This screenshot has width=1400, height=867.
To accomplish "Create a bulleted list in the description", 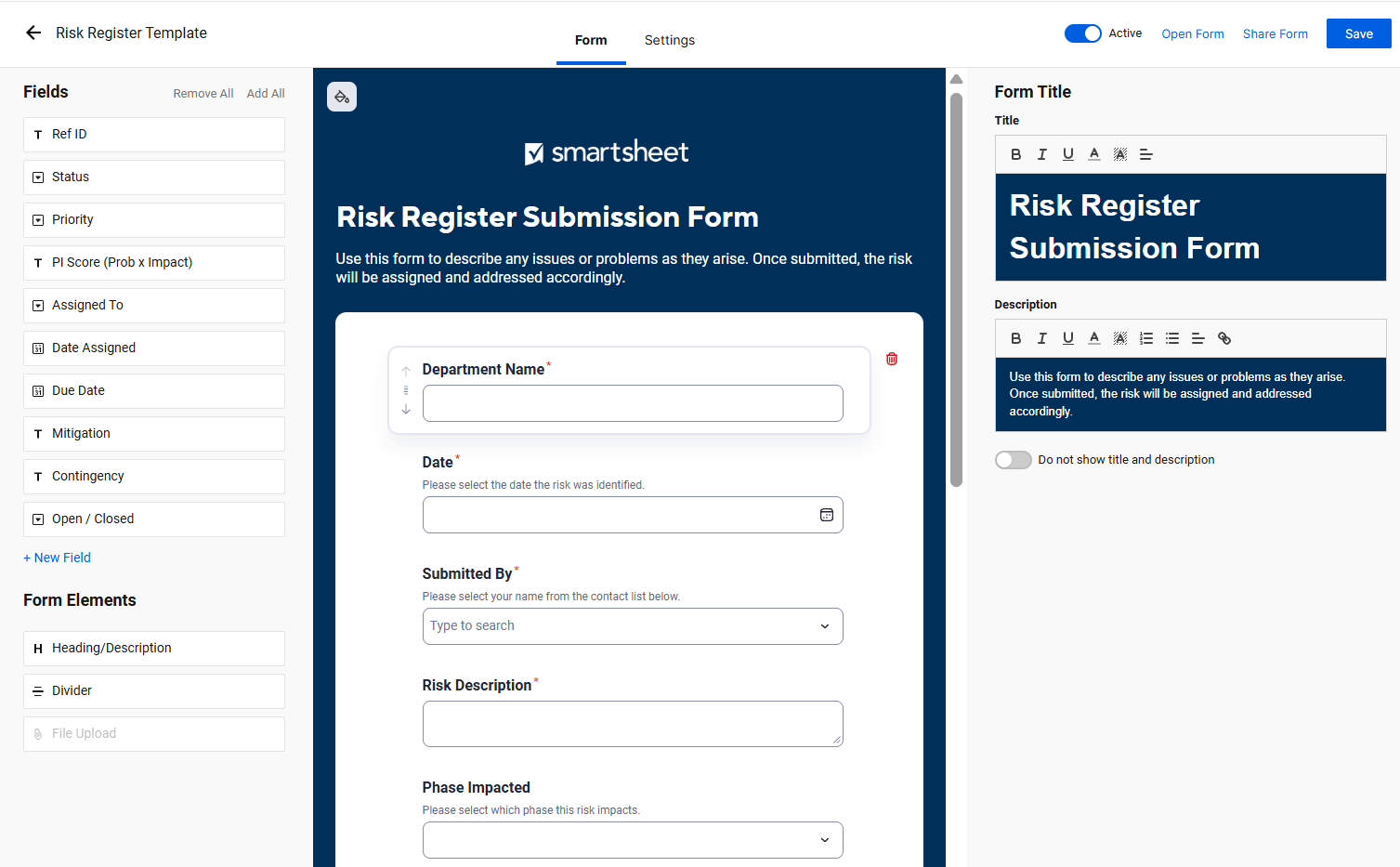I will pyautogui.click(x=1171, y=338).
